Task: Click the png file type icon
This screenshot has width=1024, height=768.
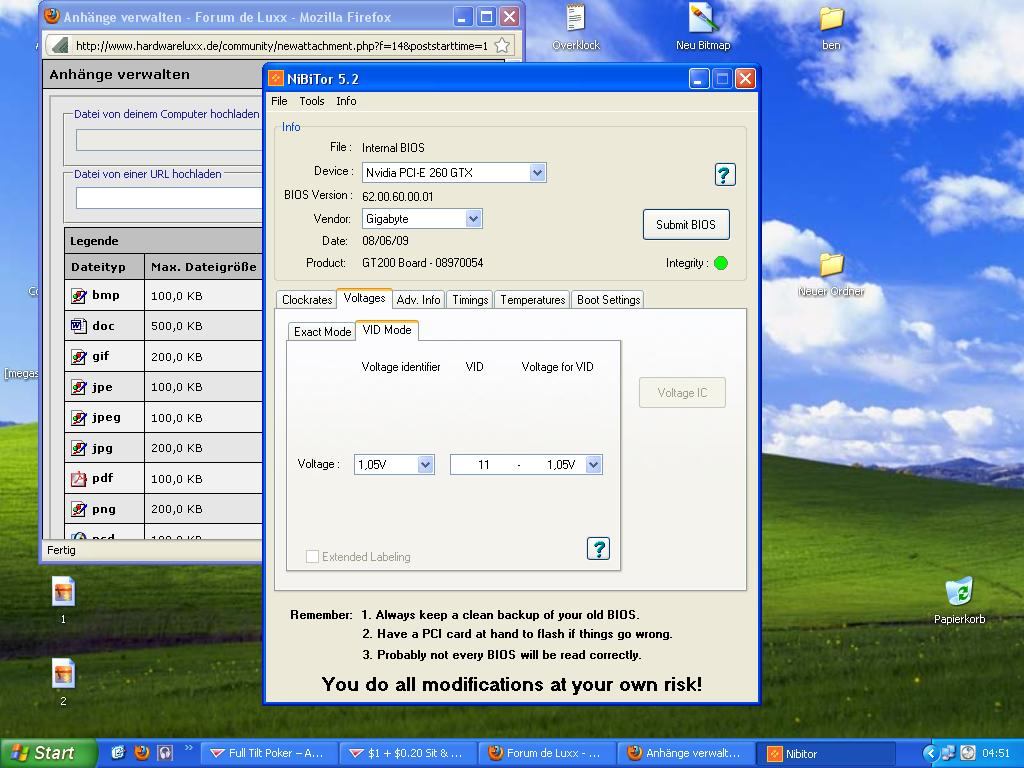Action: point(78,509)
